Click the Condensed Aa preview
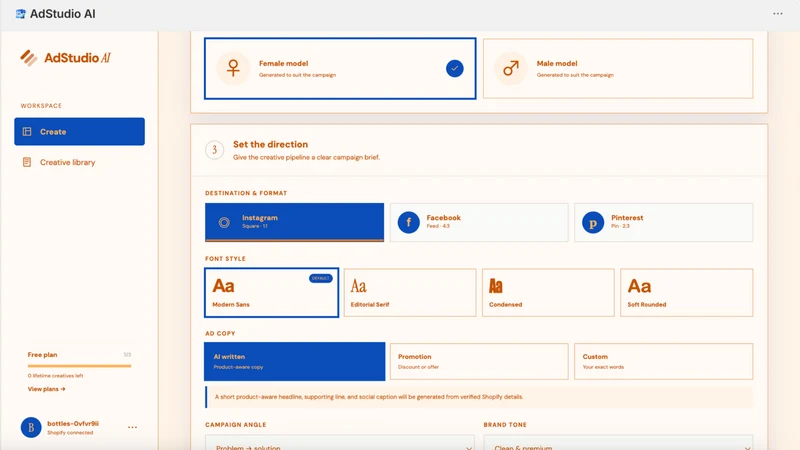Viewport: 800px width, 450px height. tap(496, 286)
